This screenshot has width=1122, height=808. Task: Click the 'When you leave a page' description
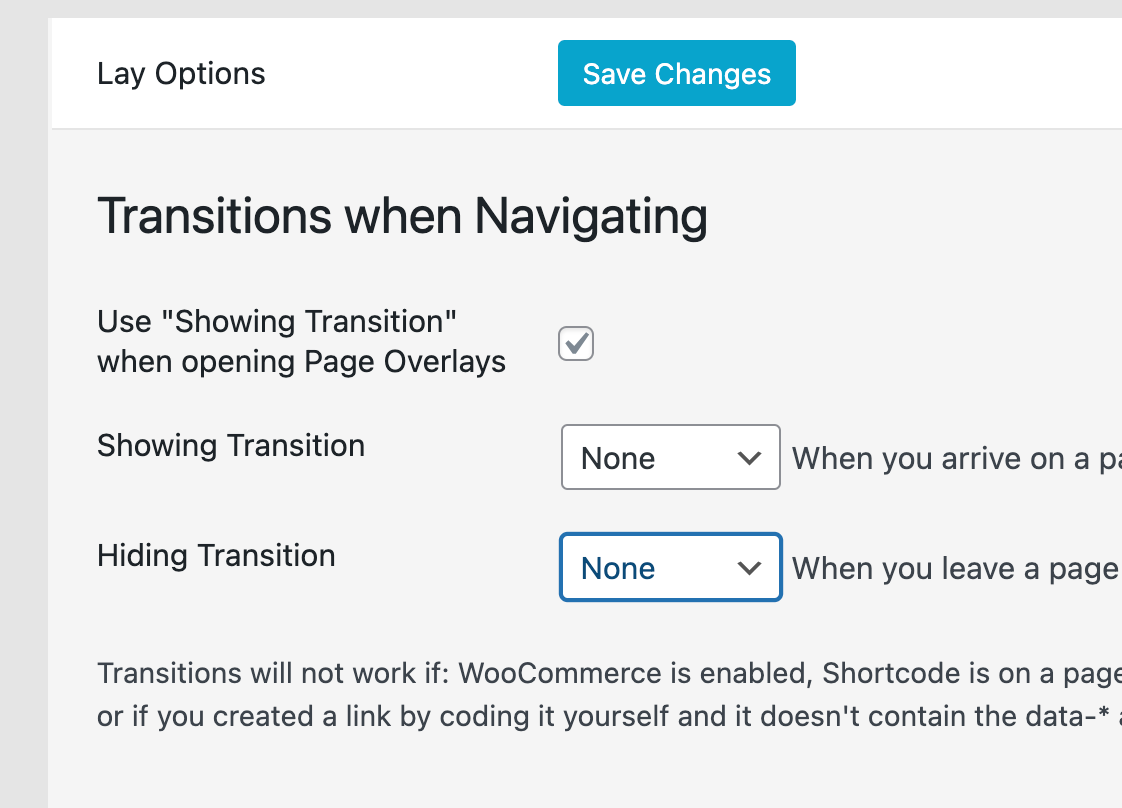(x=955, y=569)
